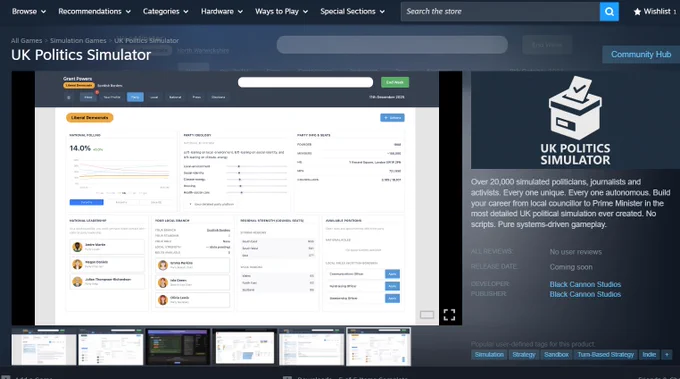The height and width of the screenshot is (379, 680).
Task: Focus the Search the store field
Action: [500, 12]
